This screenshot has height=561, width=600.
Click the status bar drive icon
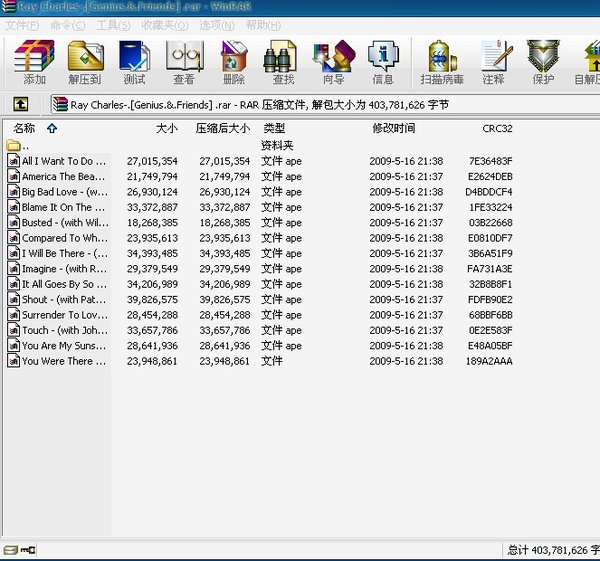tap(10, 550)
